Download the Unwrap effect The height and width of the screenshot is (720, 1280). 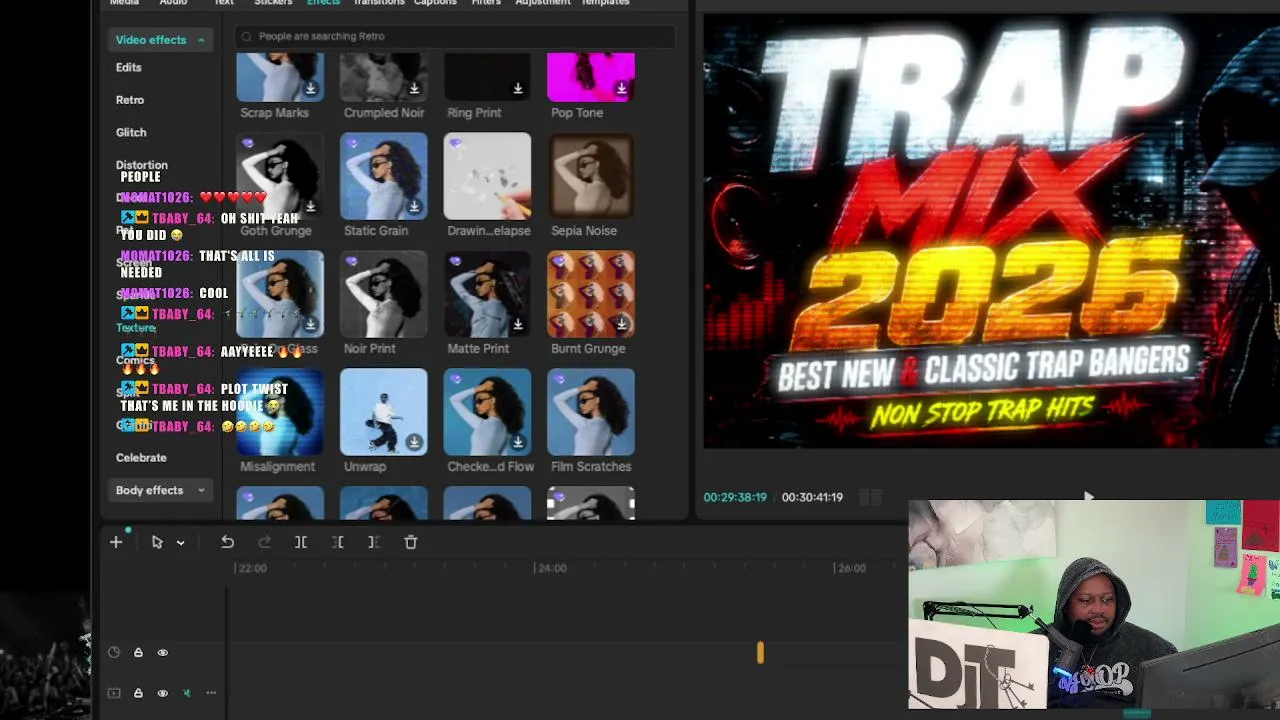point(414,443)
